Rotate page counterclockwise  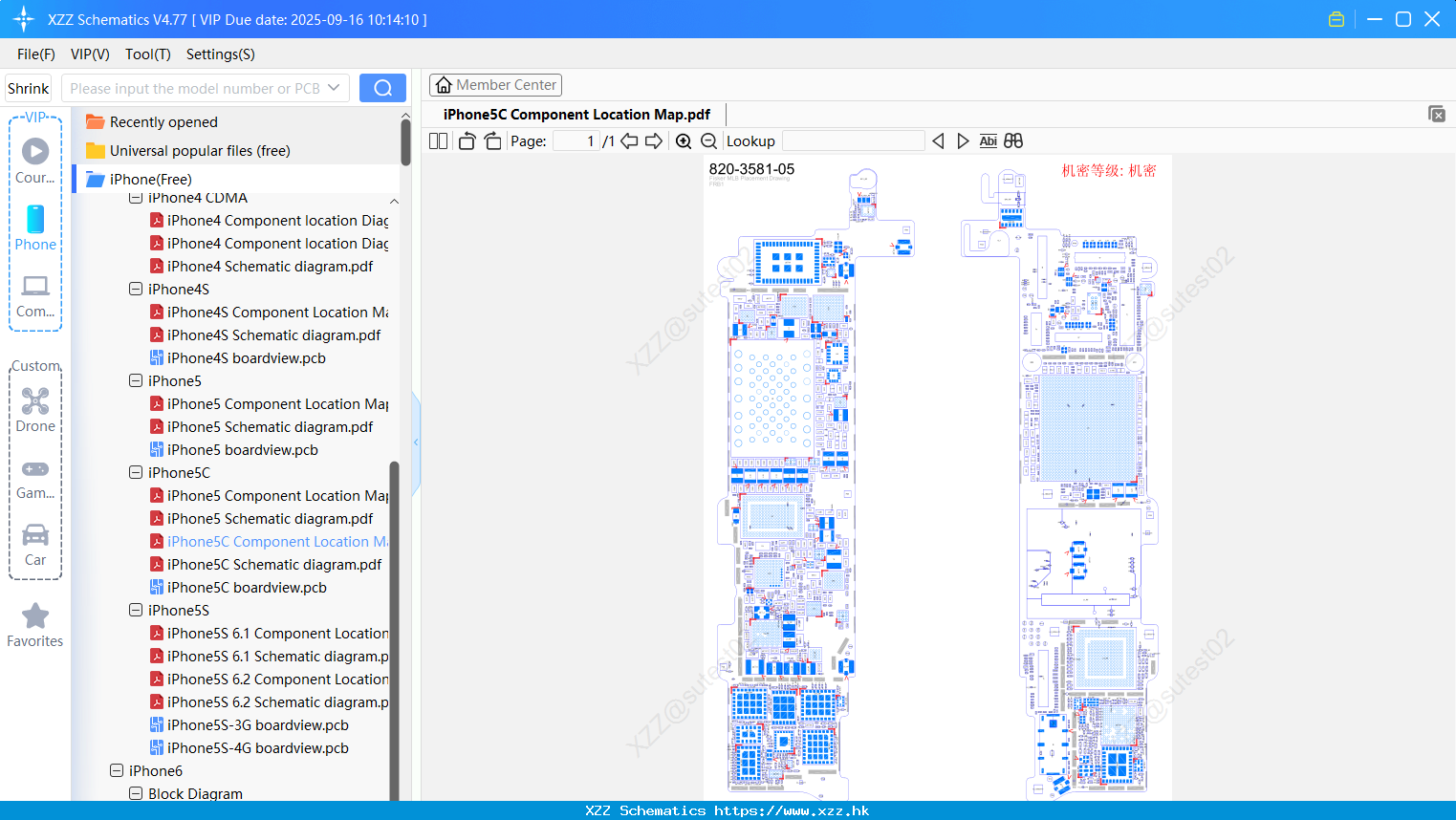coord(467,140)
